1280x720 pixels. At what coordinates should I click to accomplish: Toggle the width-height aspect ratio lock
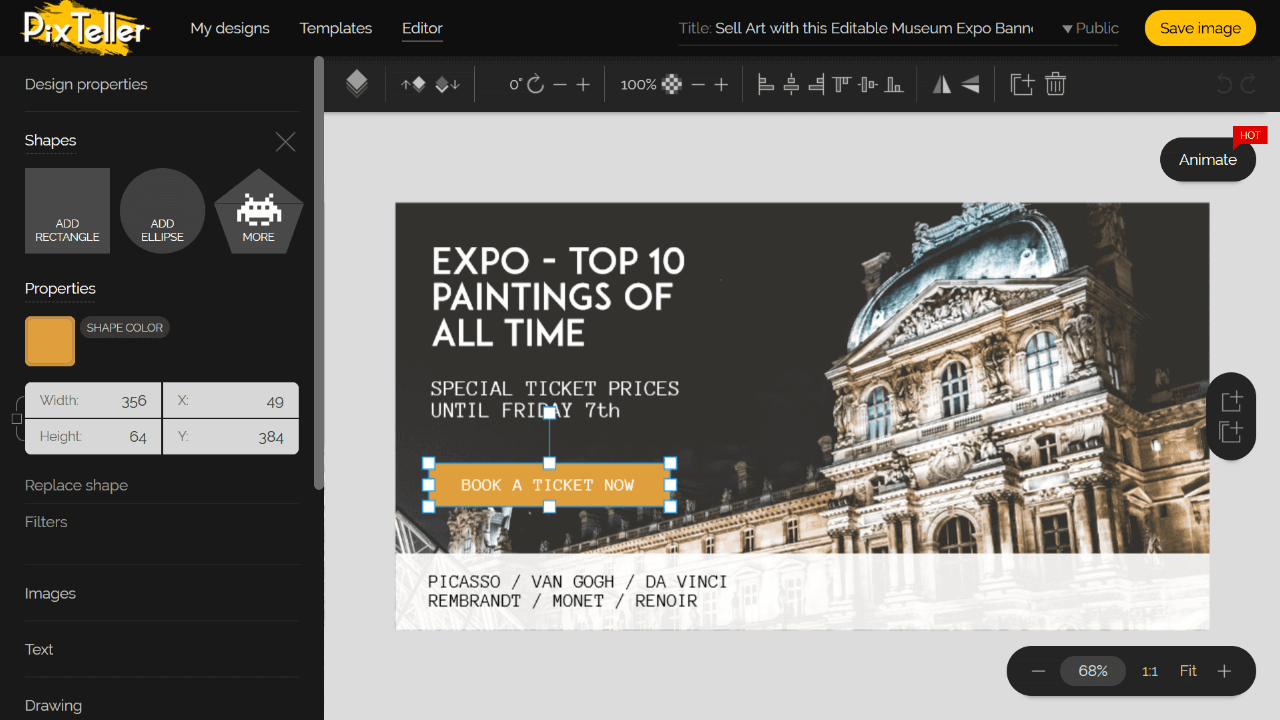coord(17,419)
